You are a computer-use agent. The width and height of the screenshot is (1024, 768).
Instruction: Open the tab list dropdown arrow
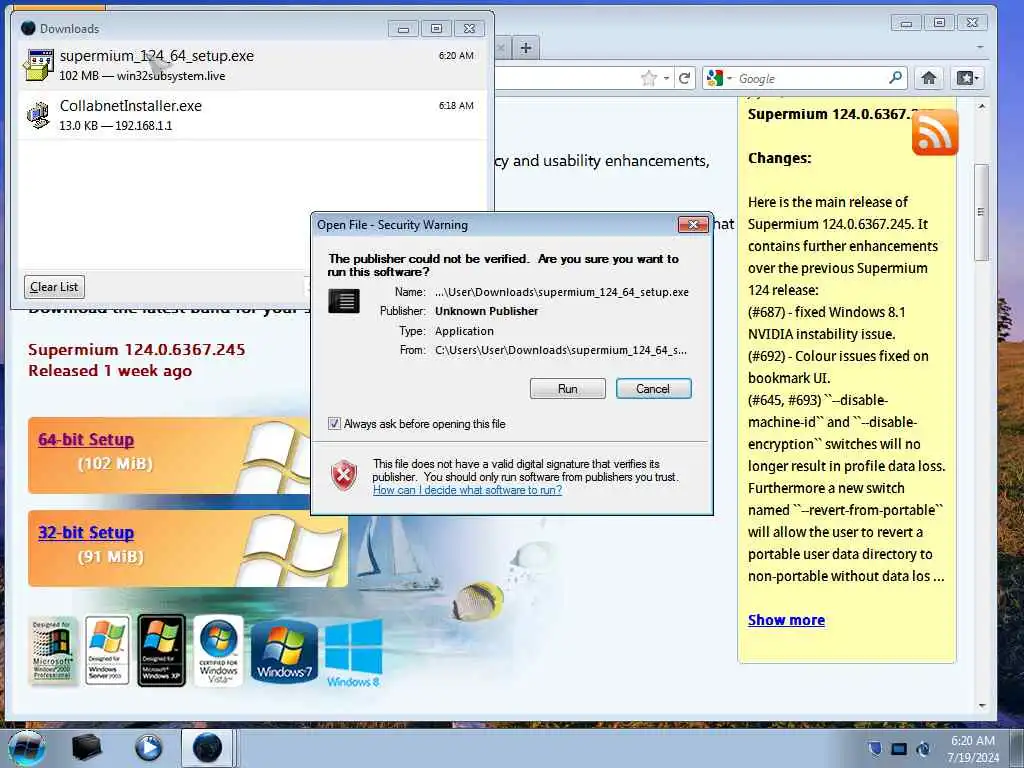pyautogui.click(x=980, y=48)
